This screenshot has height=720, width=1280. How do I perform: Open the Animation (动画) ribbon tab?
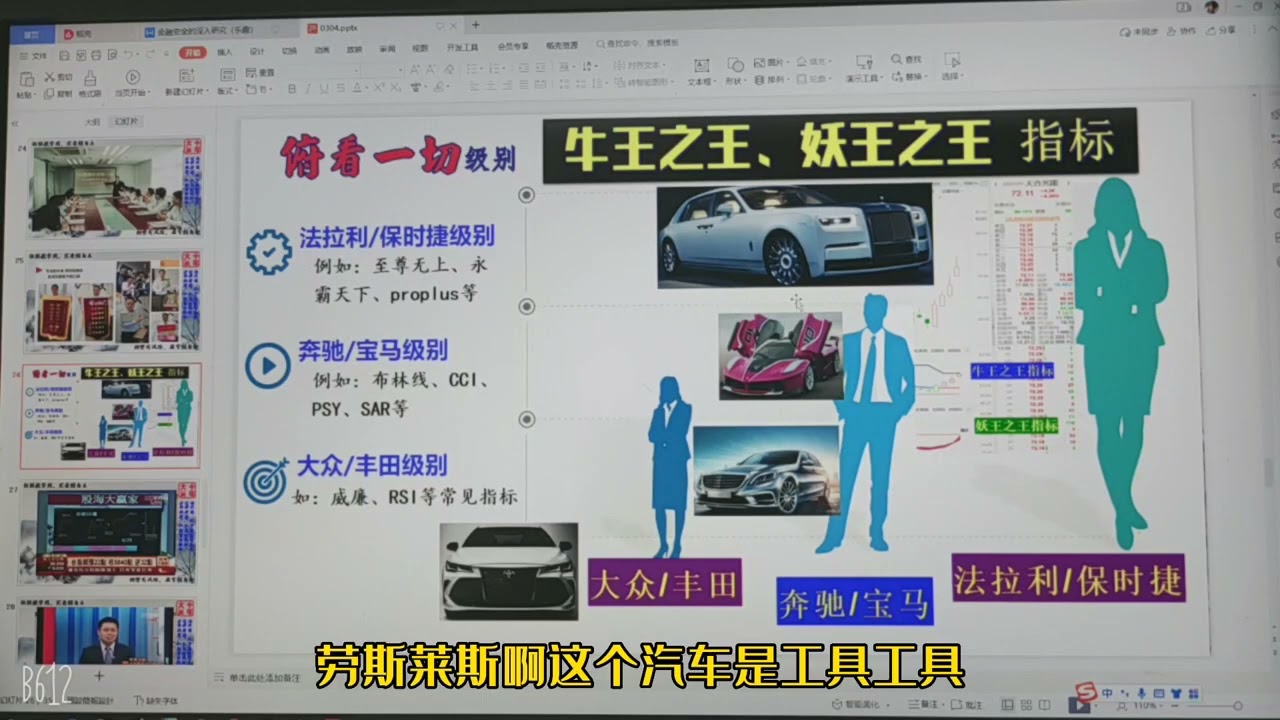click(x=321, y=49)
